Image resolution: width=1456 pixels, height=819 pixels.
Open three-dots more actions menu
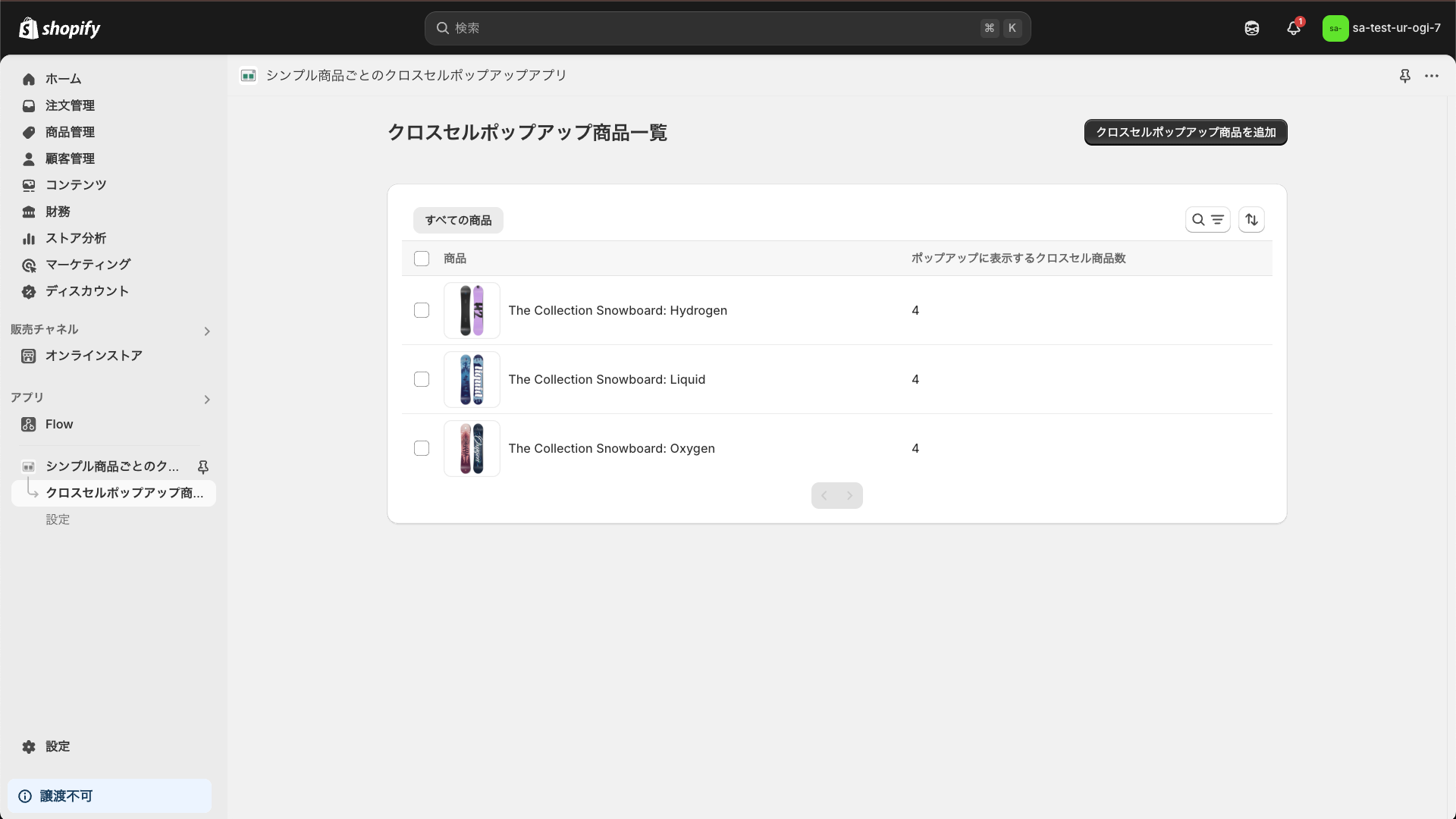coord(1432,76)
